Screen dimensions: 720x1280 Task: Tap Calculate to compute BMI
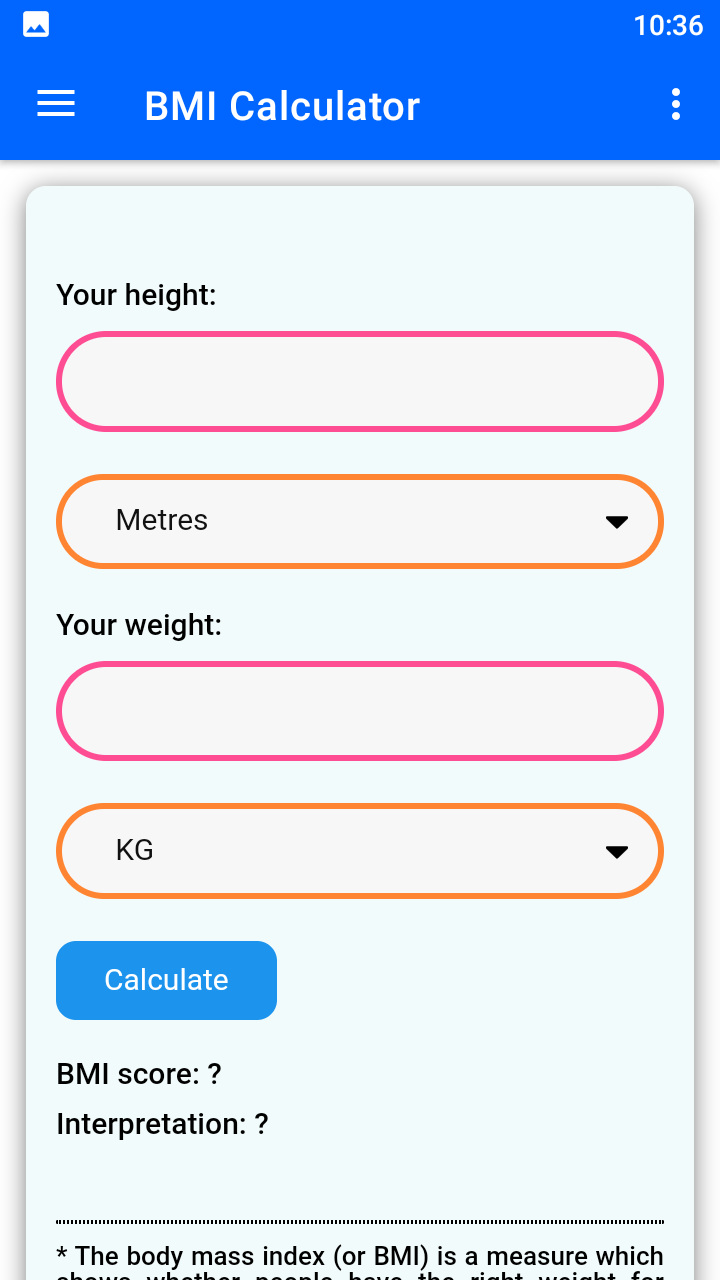(166, 980)
